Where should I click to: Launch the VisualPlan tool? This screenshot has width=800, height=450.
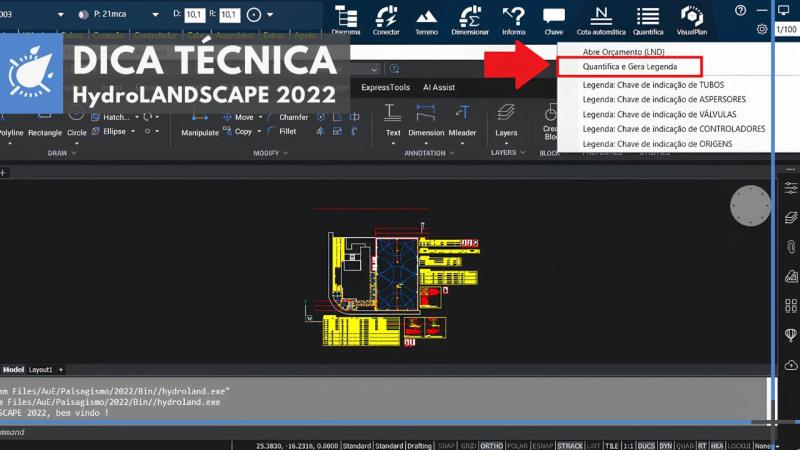coord(692,20)
